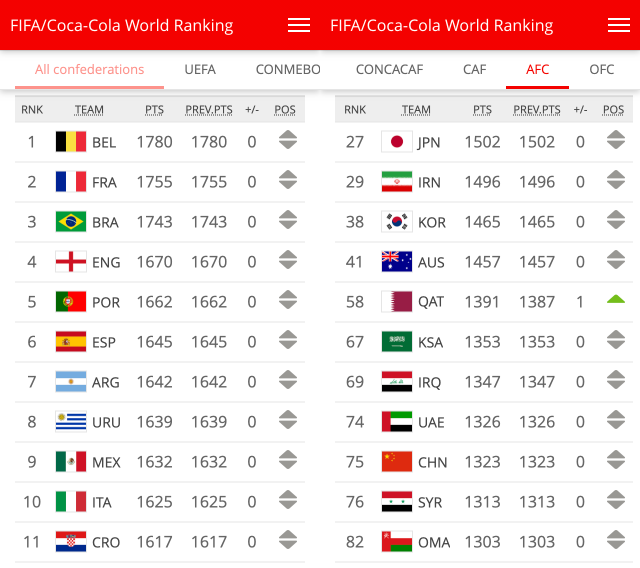
Task: Click Qatar's green up-arrow position indicator
Action: pos(615,299)
